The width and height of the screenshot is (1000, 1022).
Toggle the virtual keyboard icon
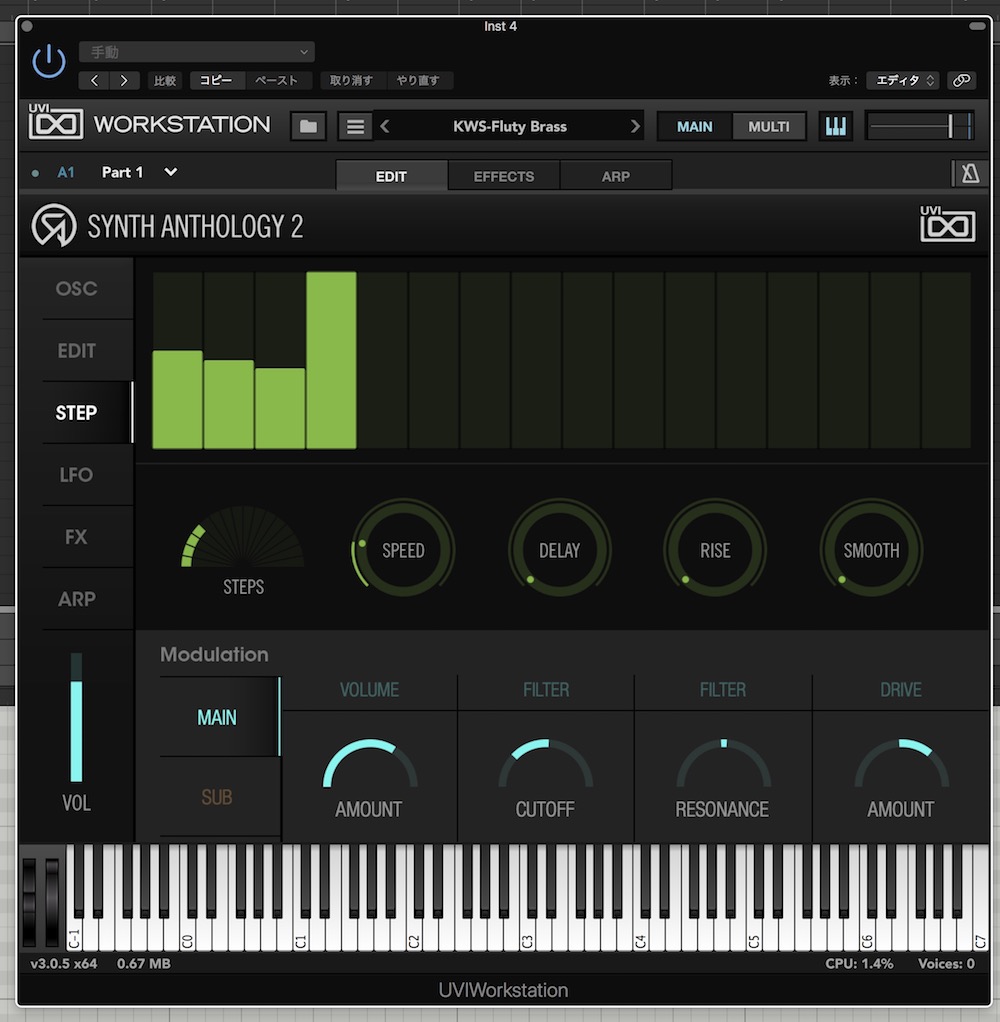(835, 126)
